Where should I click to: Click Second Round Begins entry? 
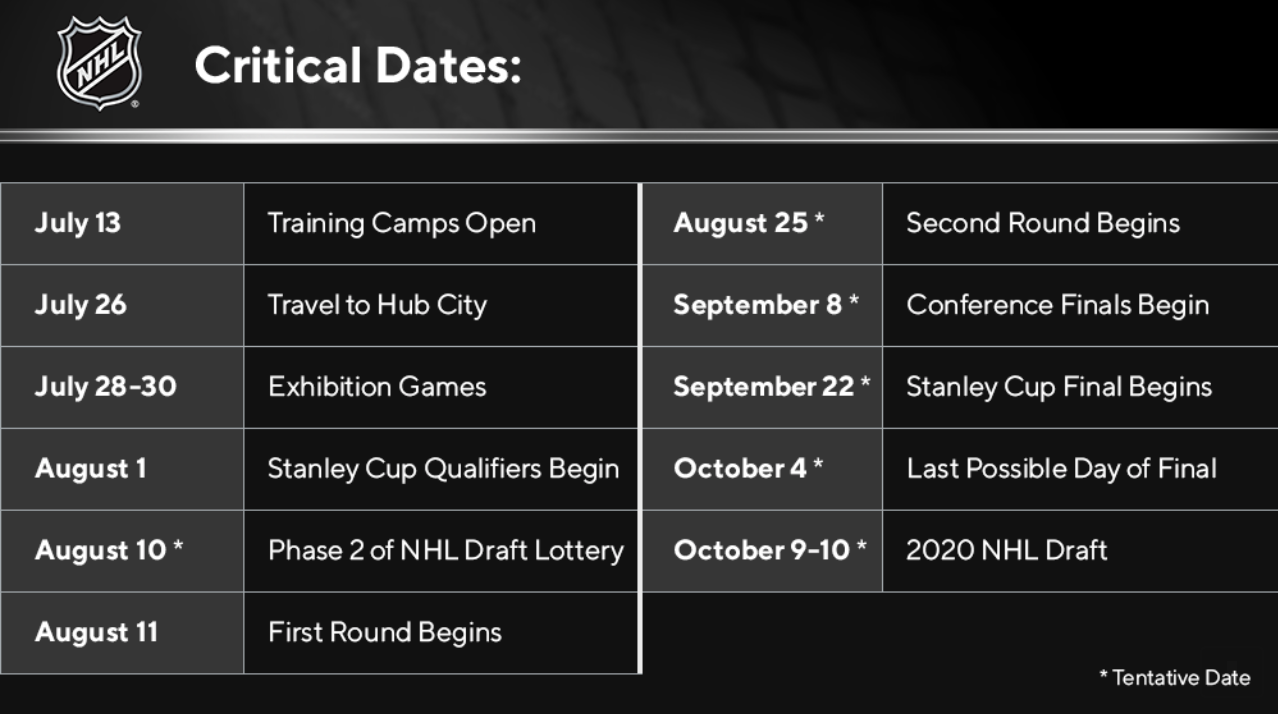(x=1043, y=223)
